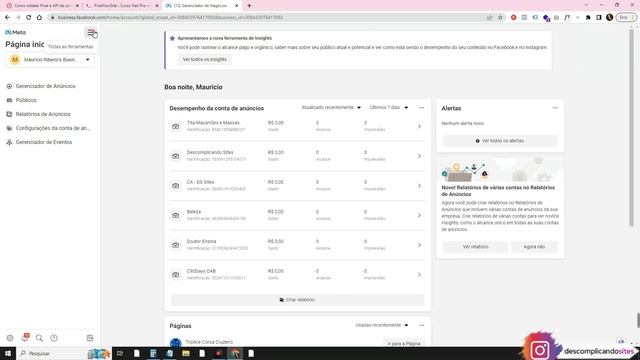Open the notifications icon with red badge
Viewport: 640px width, 360px height.
25,338
